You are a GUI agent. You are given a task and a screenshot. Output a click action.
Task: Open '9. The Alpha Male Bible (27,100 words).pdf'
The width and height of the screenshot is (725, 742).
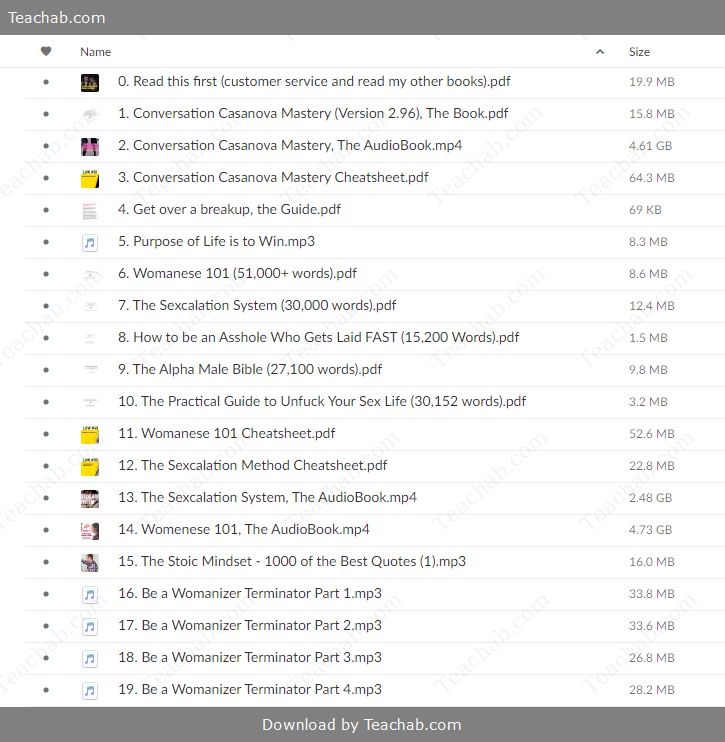coord(250,370)
